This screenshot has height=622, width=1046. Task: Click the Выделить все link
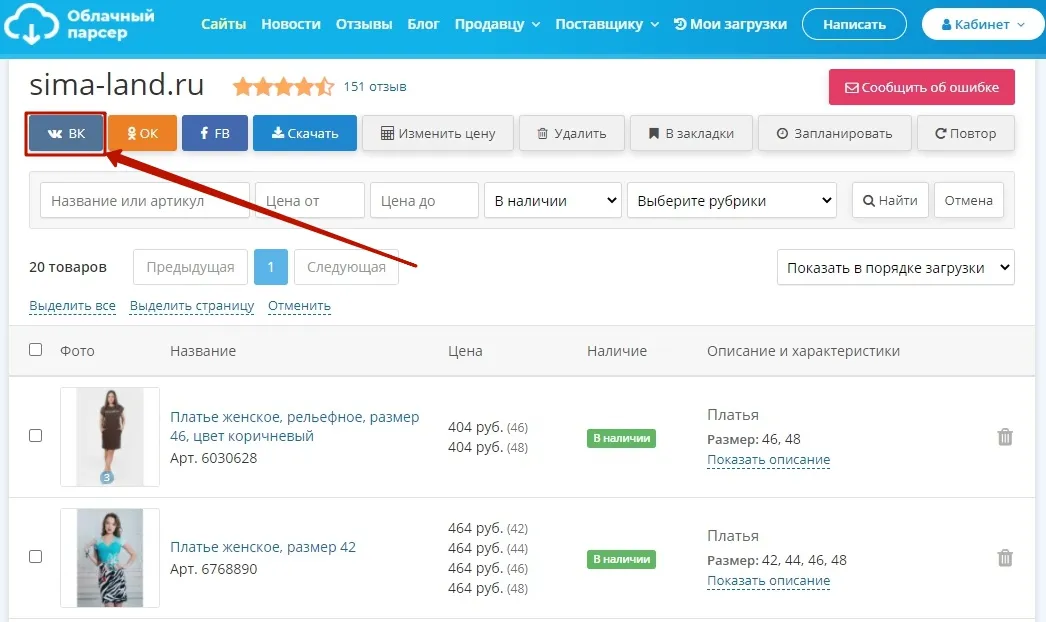72,306
